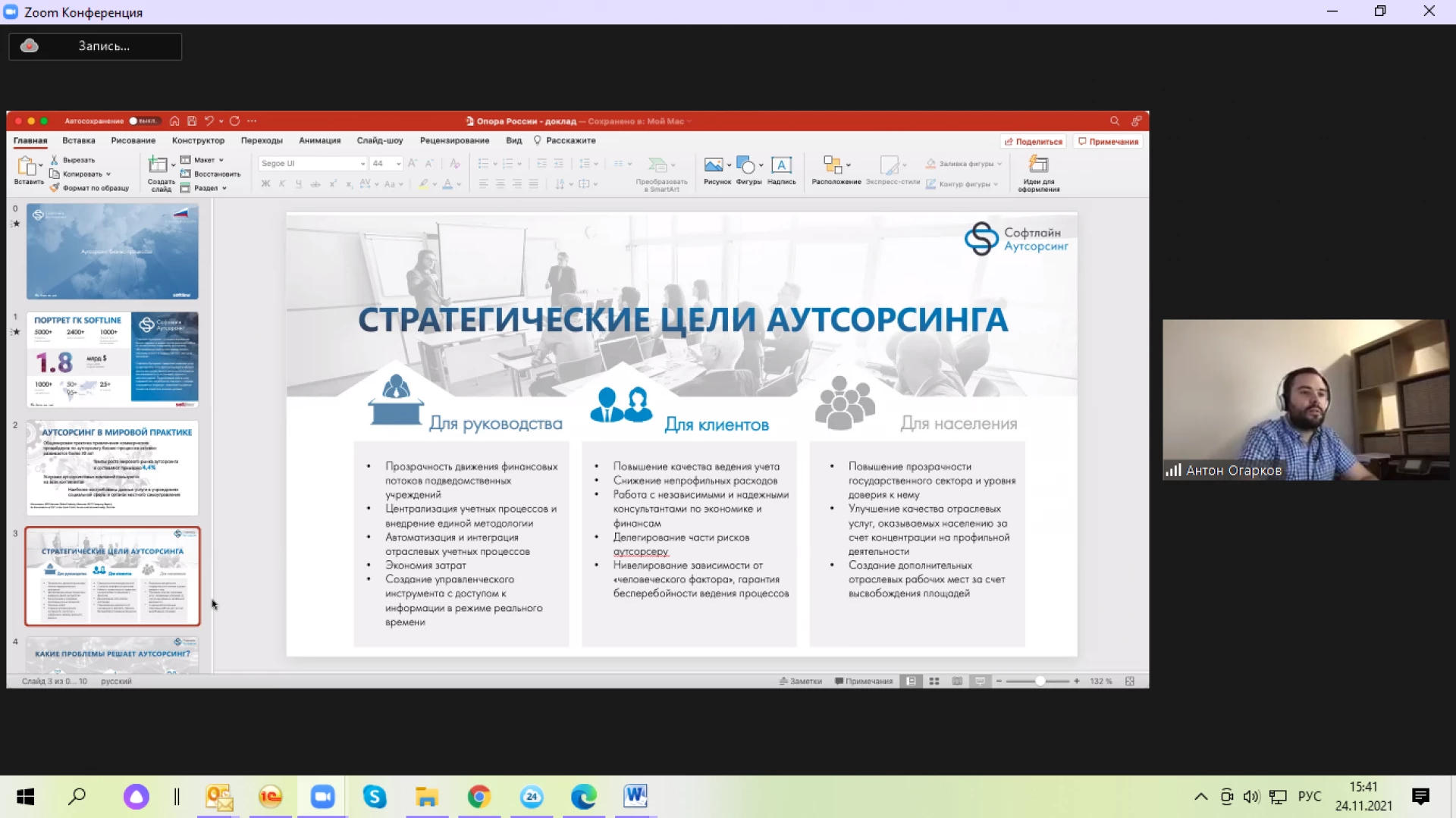Click the Home icon in PowerPoint title bar
1456x818 pixels.
pos(174,121)
